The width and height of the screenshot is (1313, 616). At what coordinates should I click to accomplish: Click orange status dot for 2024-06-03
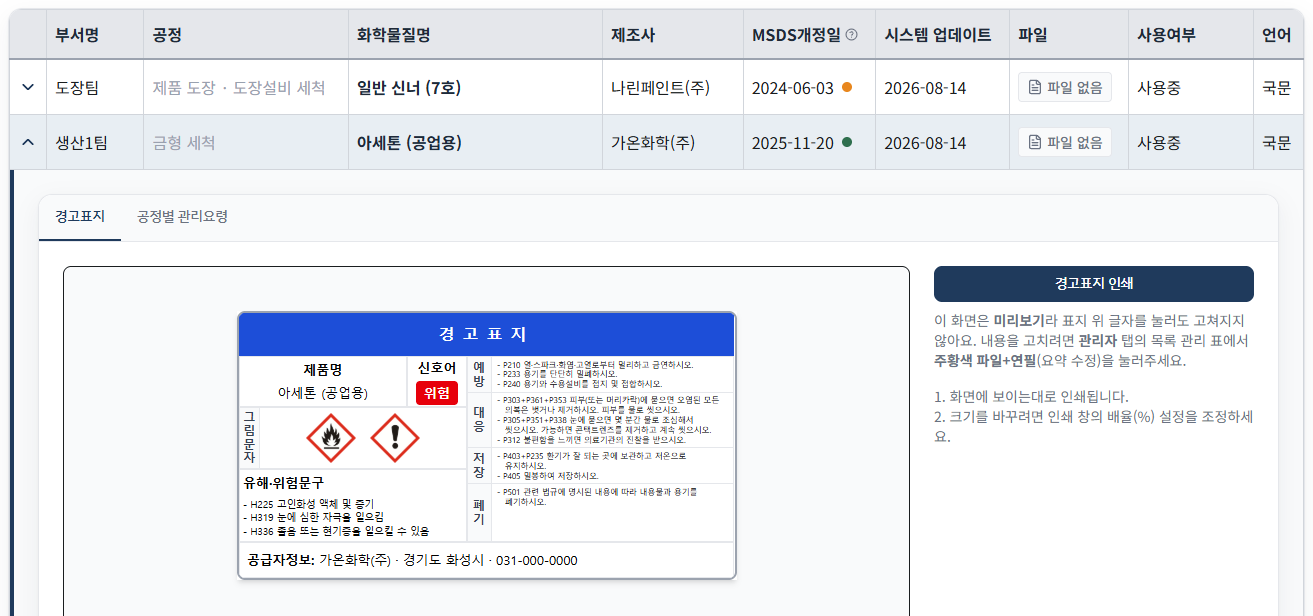coord(847,88)
